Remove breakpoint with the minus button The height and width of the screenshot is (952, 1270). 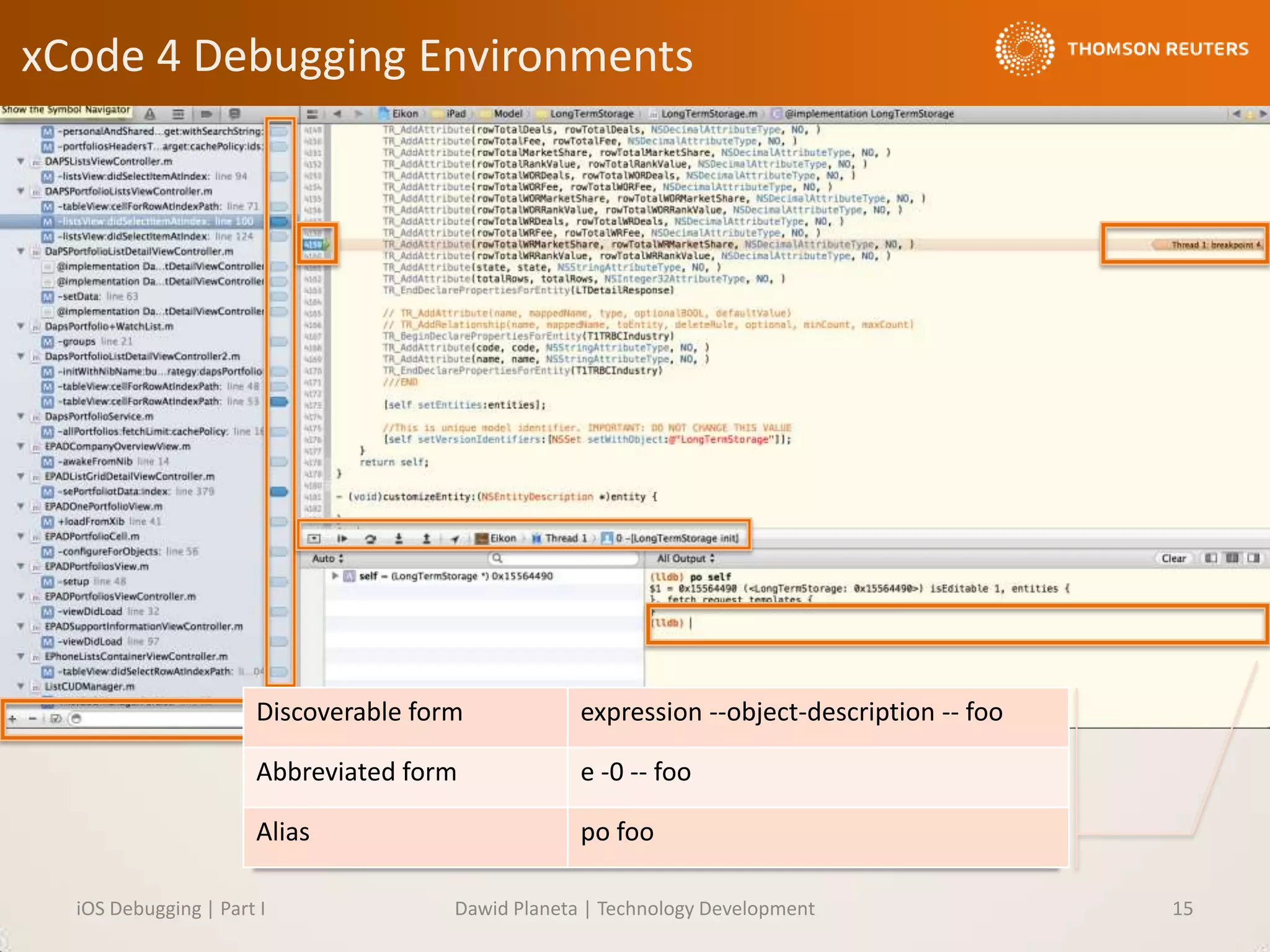point(33,719)
